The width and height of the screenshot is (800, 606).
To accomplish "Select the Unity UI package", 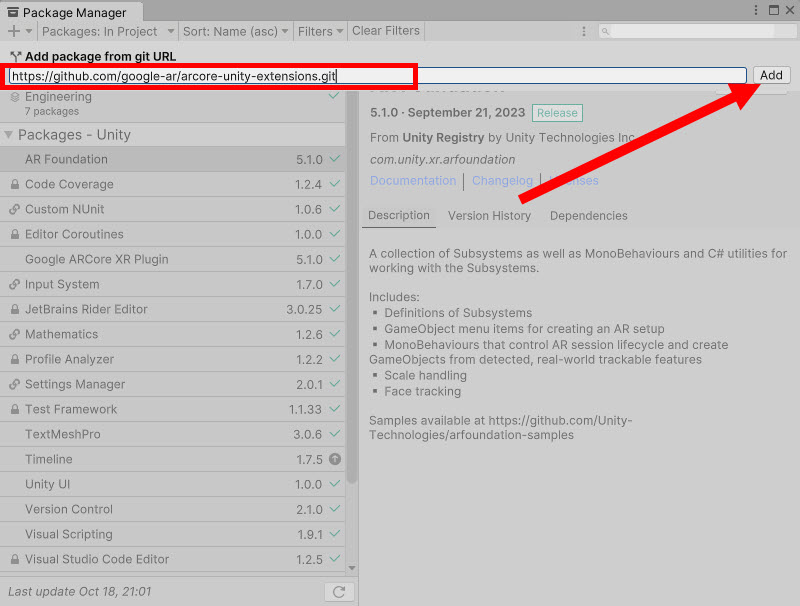I will (x=172, y=484).
